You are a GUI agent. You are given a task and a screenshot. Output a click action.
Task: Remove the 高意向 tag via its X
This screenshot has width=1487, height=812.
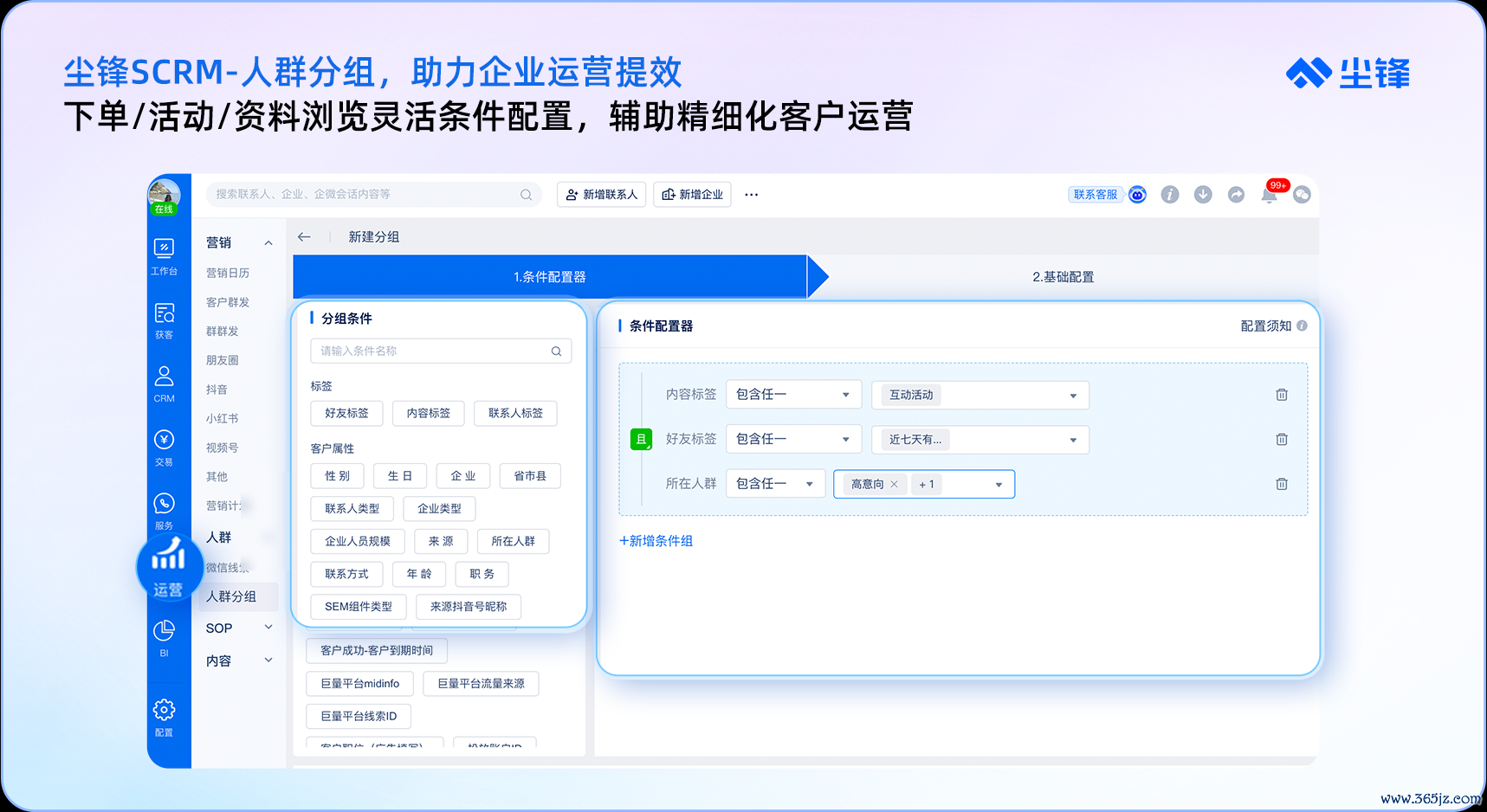[x=894, y=484]
